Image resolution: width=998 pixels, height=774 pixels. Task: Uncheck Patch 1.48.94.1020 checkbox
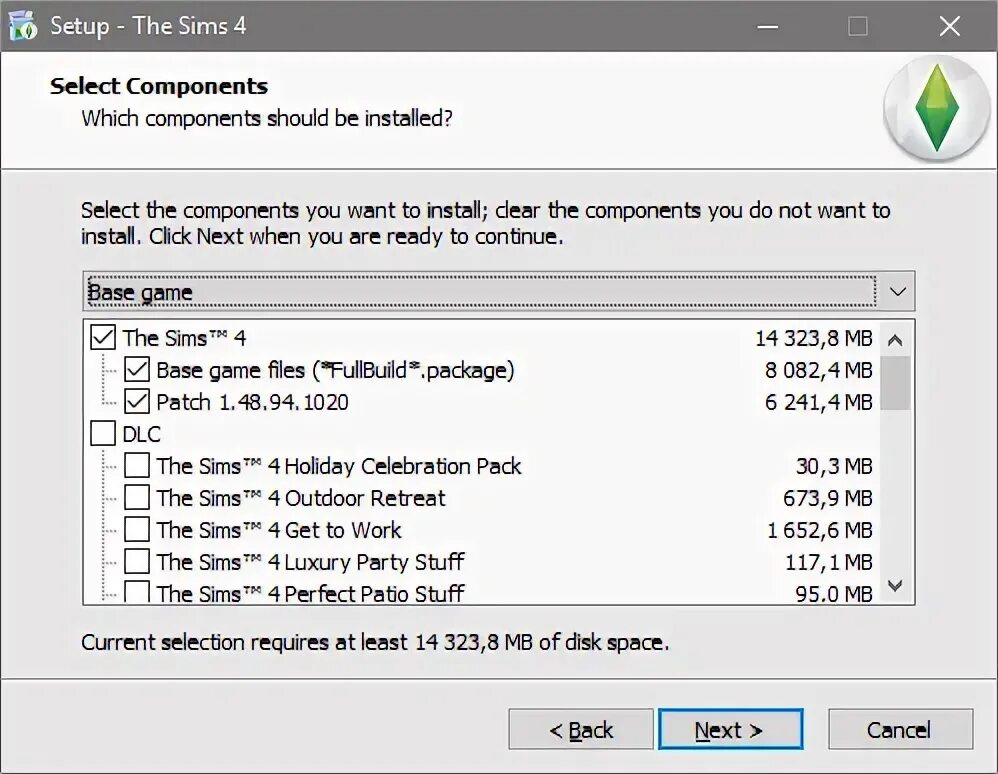coord(137,402)
